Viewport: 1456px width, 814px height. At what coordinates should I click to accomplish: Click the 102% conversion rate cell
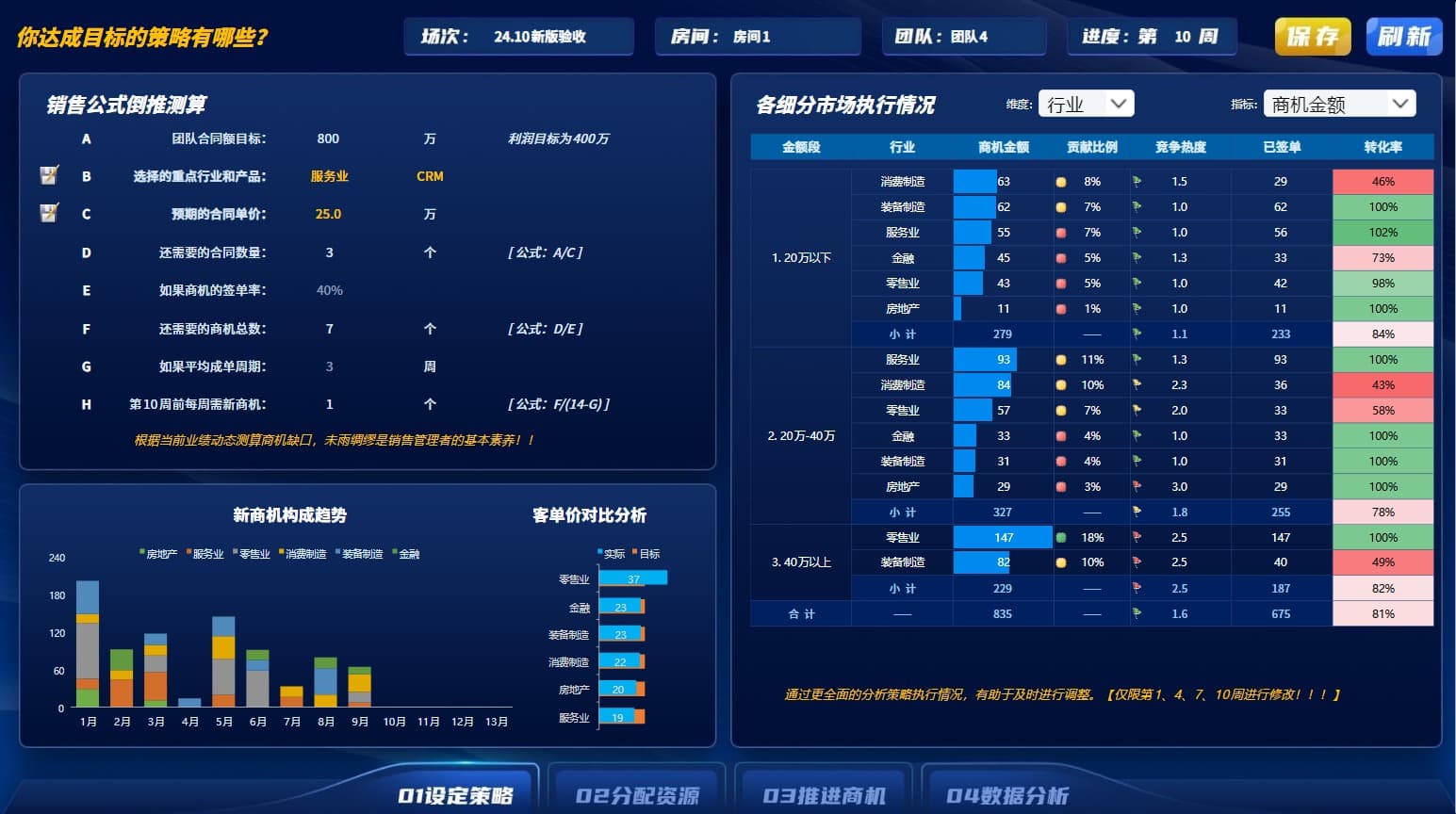click(1382, 232)
